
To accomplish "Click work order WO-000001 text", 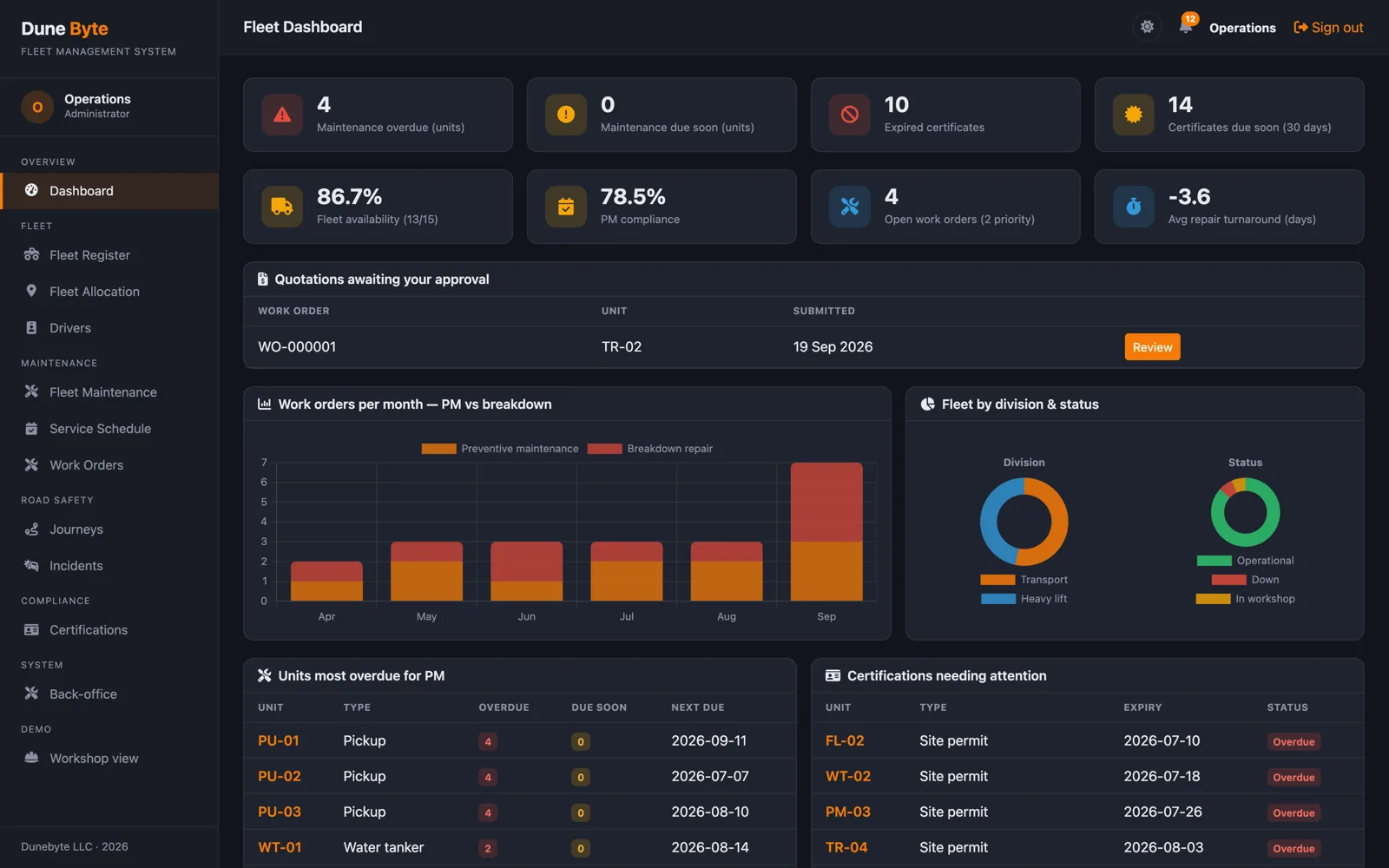I will tap(297, 347).
